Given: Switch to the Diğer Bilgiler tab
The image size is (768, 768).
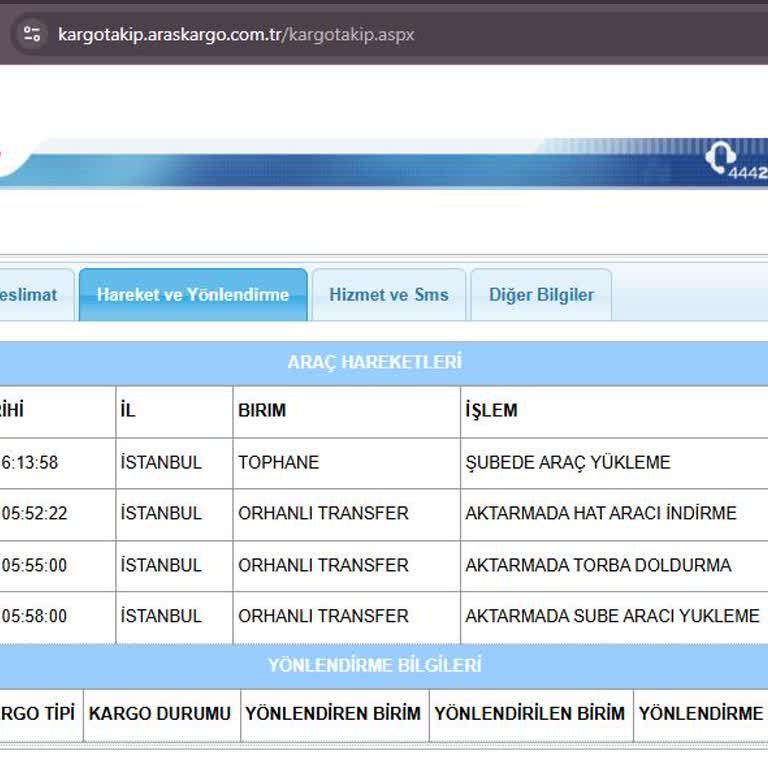Looking at the screenshot, I should click(541, 295).
